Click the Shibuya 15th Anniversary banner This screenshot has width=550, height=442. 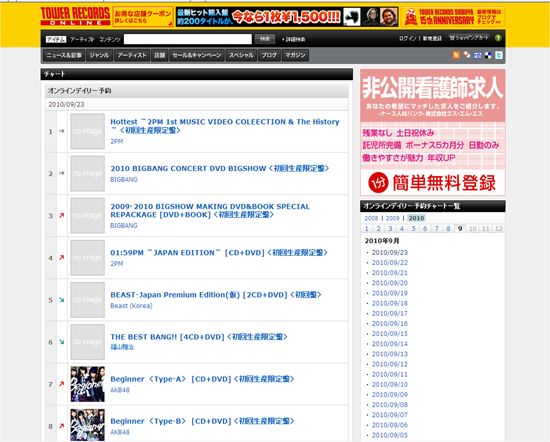[x=454, y=17]
